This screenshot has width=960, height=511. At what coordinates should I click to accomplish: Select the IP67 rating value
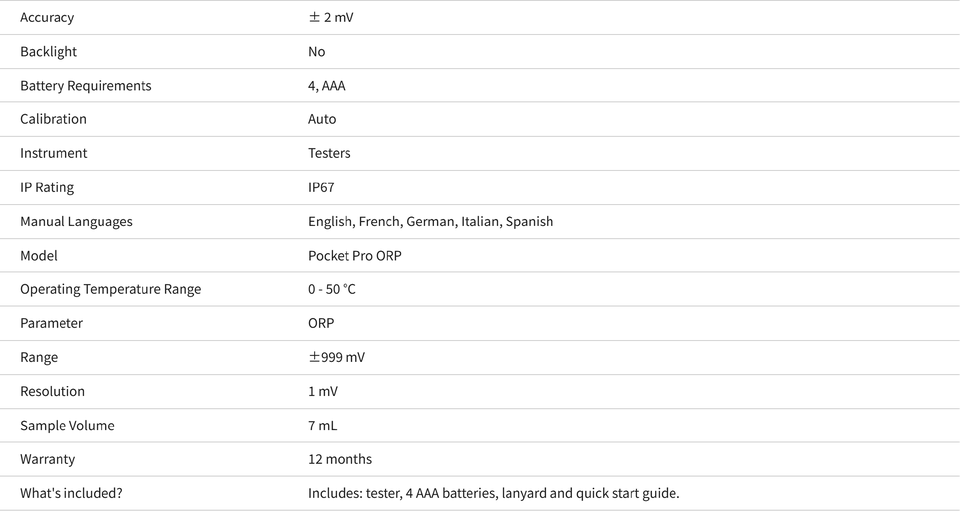click(321, 187)
